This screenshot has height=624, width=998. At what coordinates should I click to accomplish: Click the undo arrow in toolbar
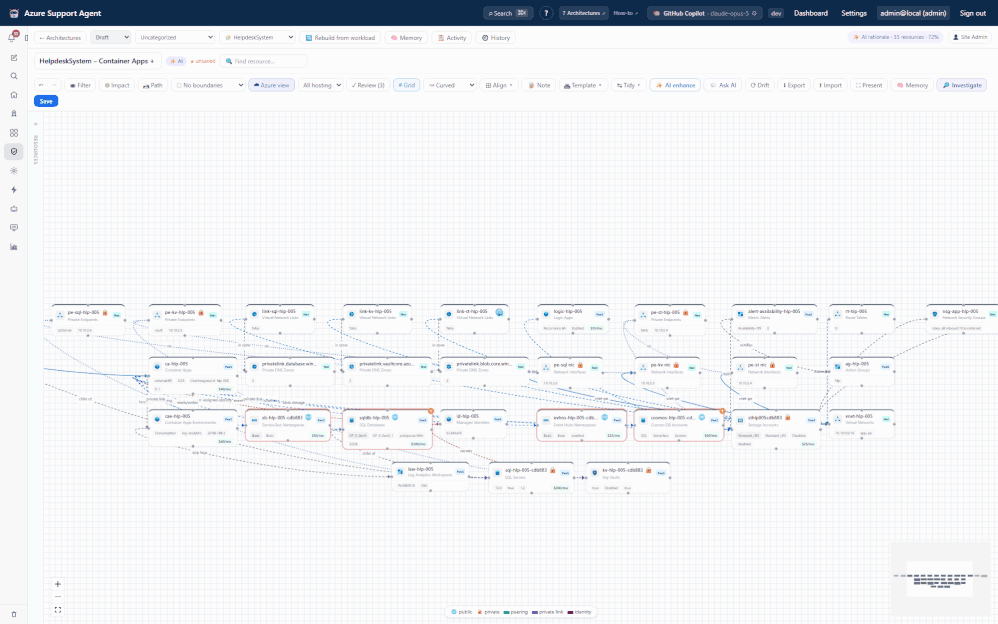click(41, 85)
